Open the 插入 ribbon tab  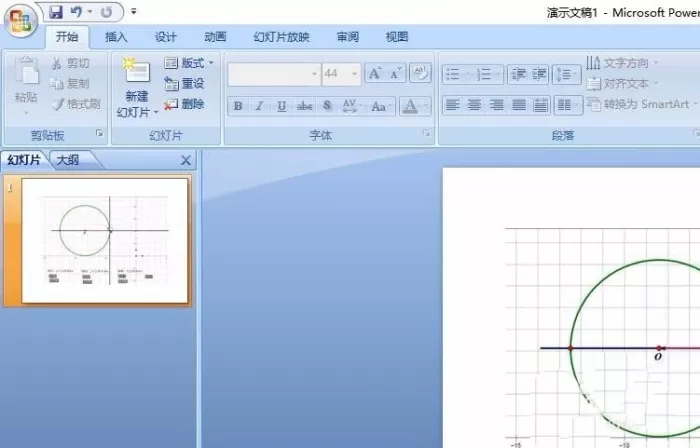coord(116,37)
